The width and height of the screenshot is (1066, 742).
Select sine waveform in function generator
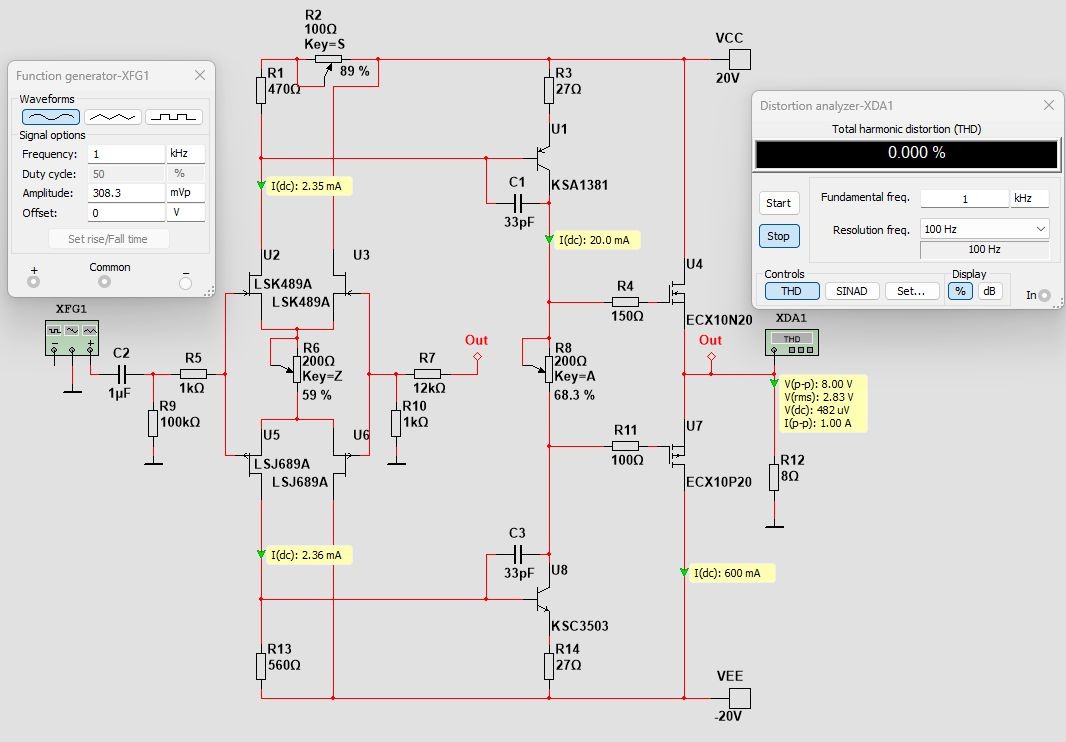point(51,117)
